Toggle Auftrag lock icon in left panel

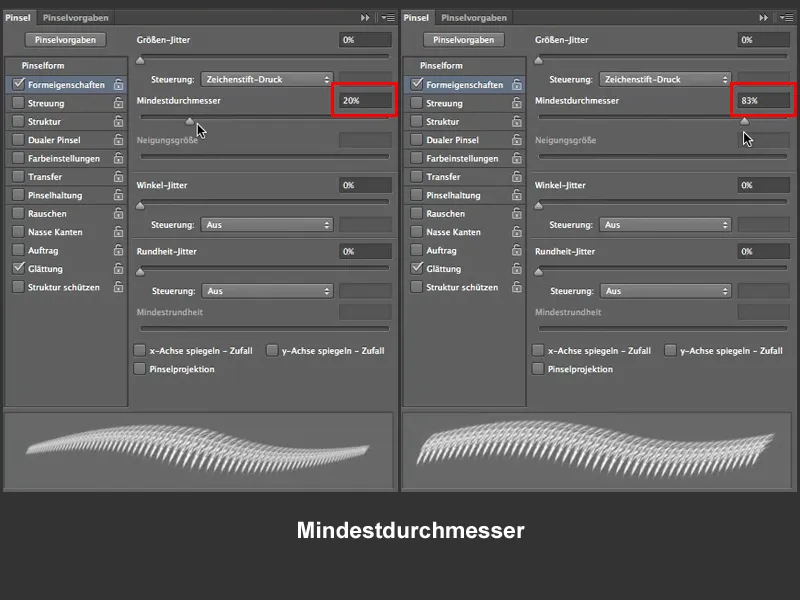pyautogui.click(x=118, y=249)
